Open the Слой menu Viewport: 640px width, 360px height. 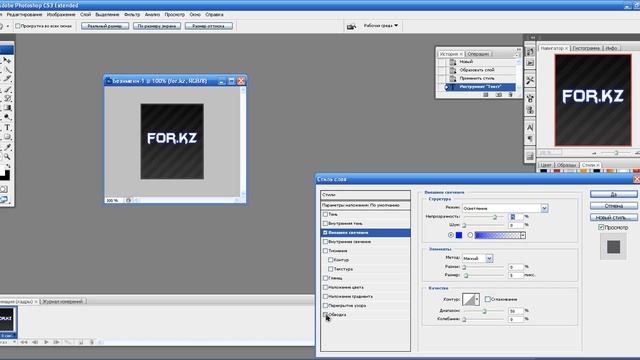(85, 14)
